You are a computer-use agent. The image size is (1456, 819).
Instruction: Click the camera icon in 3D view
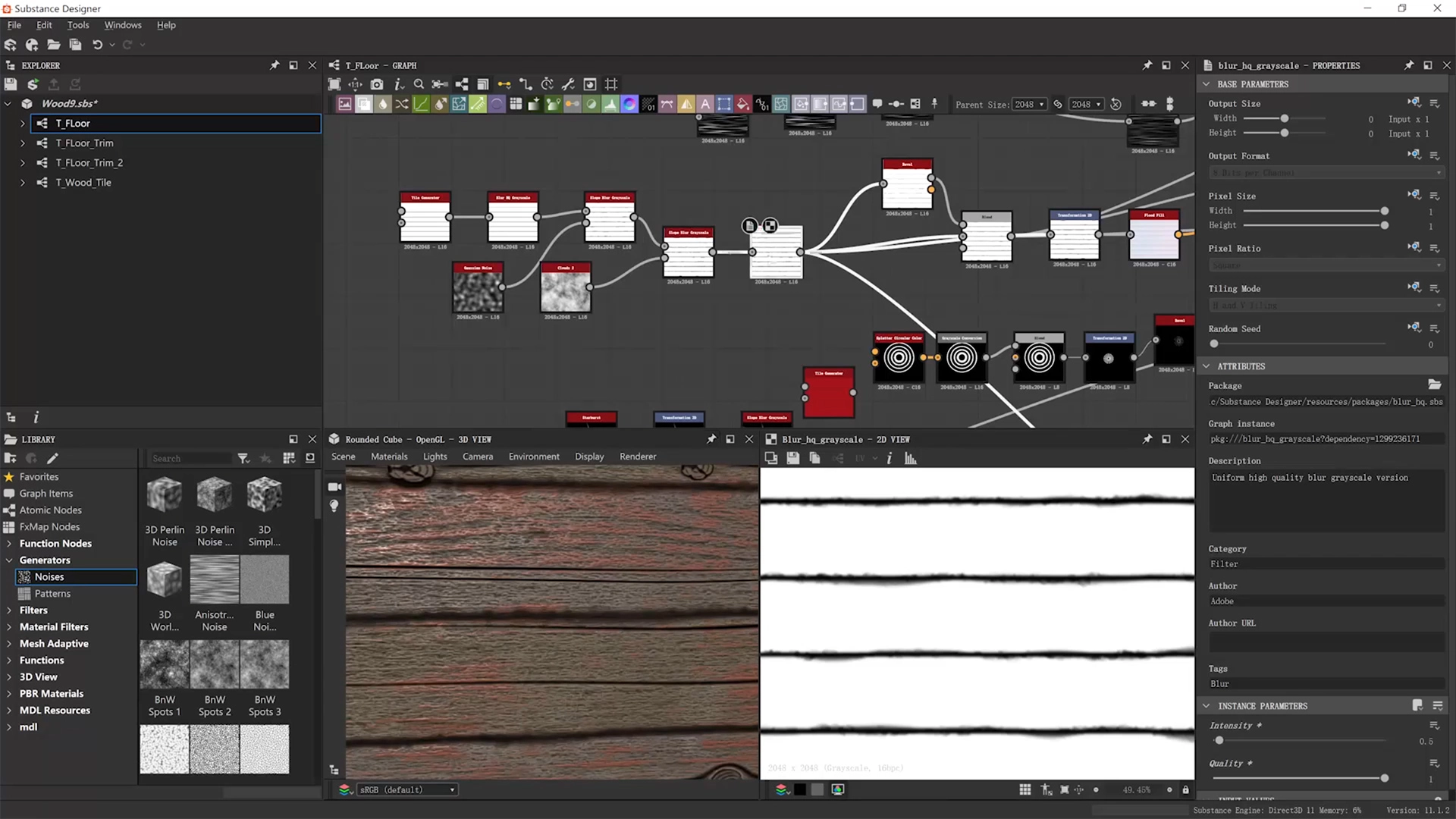click(334, 487)
